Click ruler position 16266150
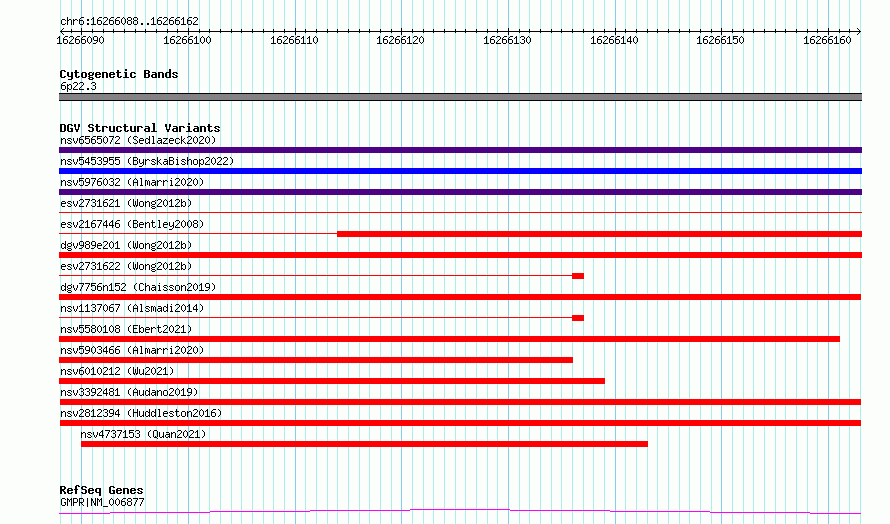This screenshot has height=524, width=890. tap(720, 40)
